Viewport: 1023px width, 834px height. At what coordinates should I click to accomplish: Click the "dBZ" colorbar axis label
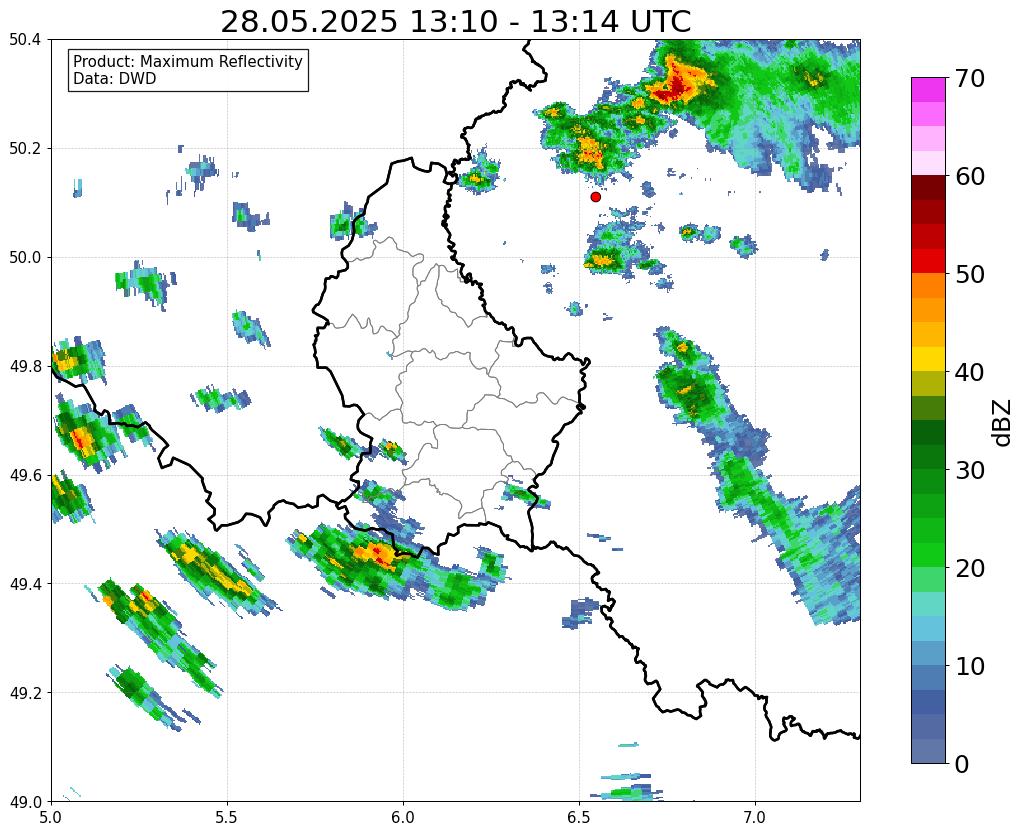point(1003,423)
